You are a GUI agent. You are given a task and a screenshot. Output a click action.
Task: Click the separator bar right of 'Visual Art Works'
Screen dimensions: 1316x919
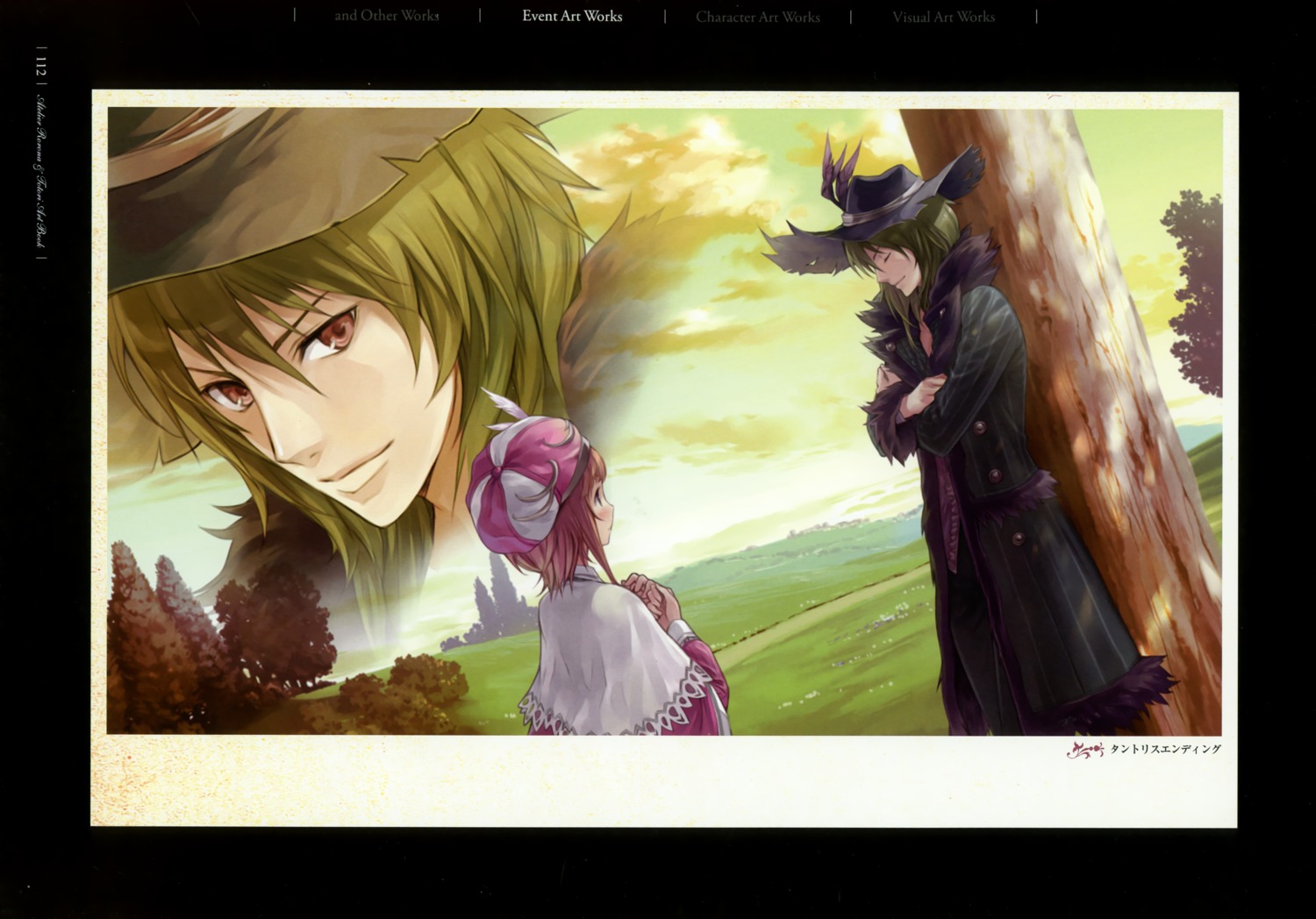(1036, 15)
